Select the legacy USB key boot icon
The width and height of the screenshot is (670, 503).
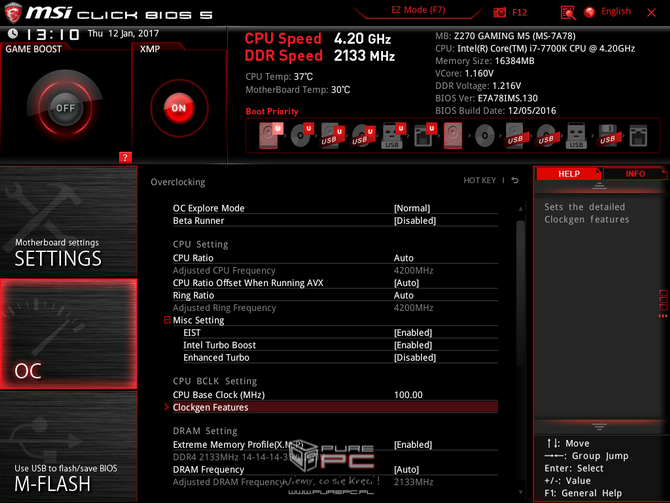[576, 135]
